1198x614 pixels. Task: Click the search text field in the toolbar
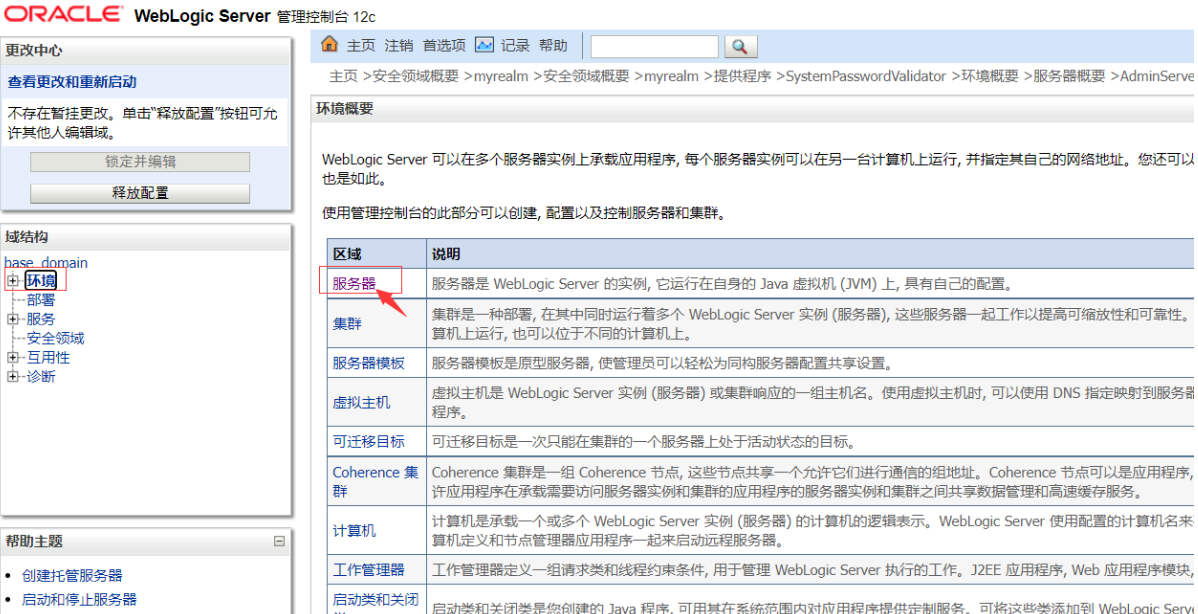click(x=654, y=46)
